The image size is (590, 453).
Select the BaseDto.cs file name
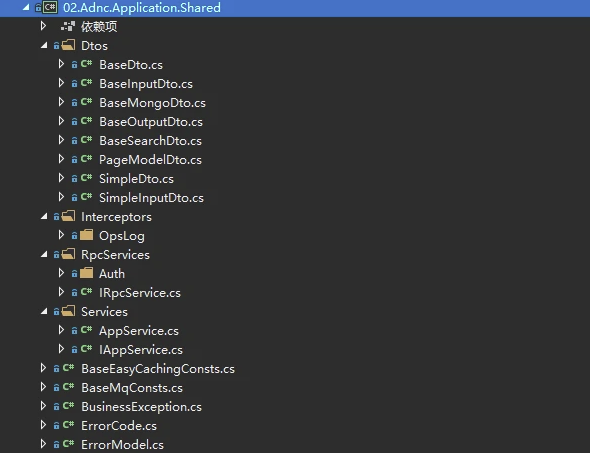point(131,65)
